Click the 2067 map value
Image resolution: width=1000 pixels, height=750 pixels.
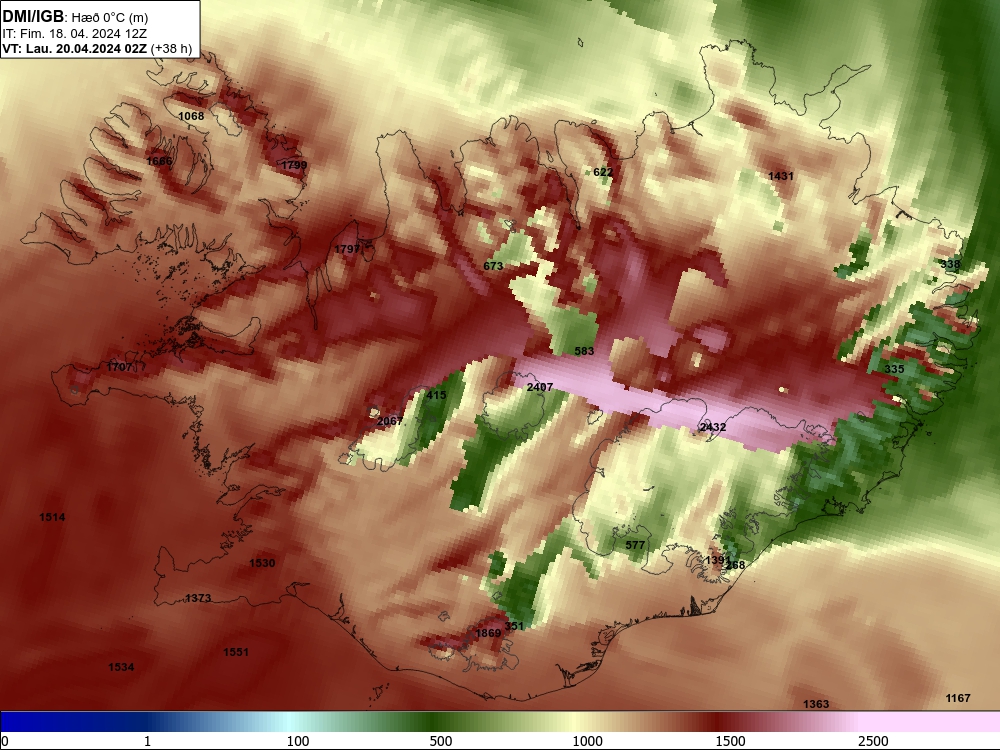390,421
